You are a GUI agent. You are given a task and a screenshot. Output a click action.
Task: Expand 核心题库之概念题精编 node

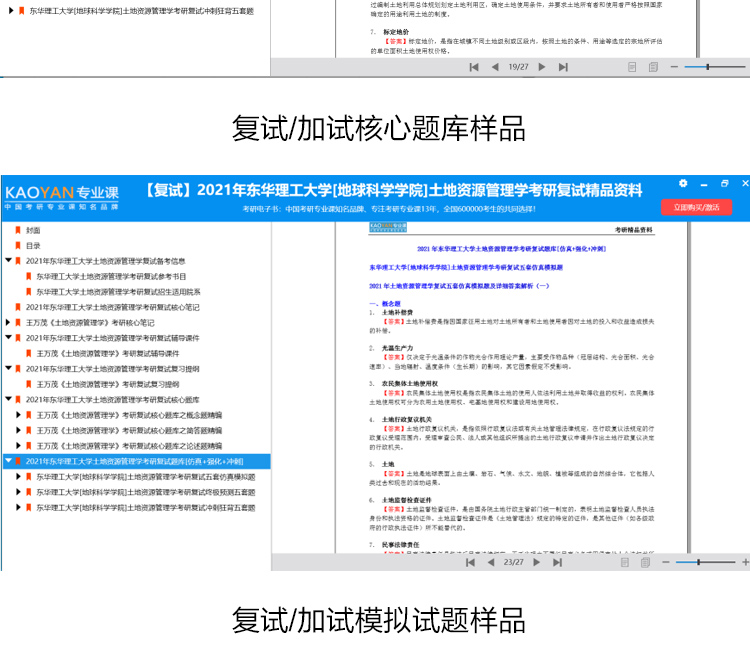pyautogui.click(x=18, y=415)
